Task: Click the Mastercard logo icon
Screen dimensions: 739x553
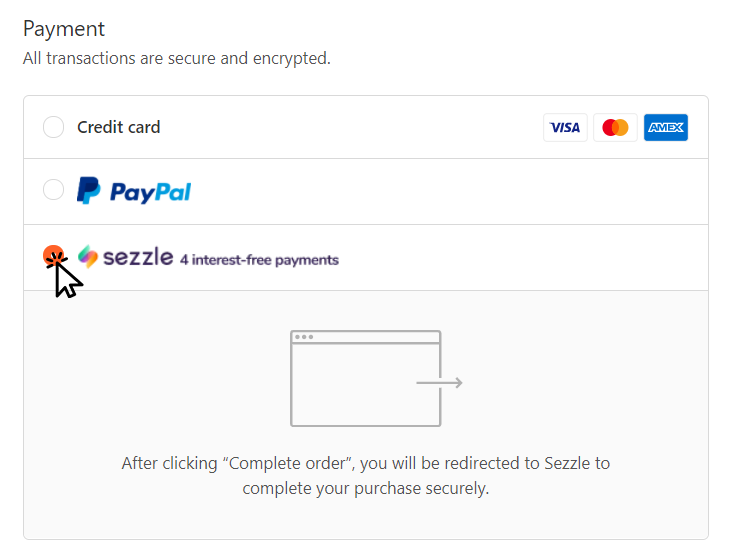Action: coord(616,127)
